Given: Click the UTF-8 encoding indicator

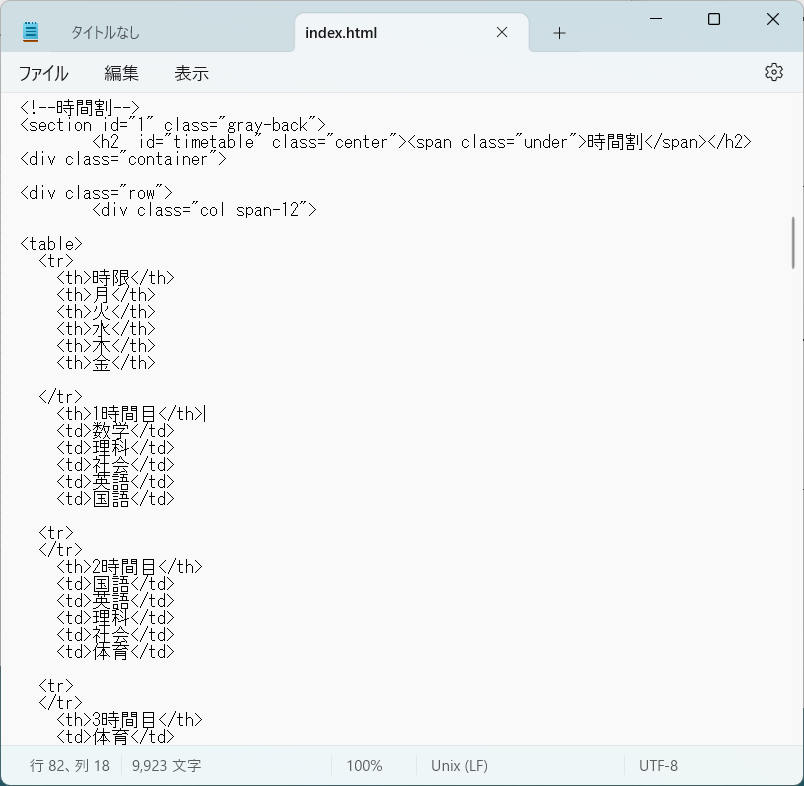Looking at the screenshot, I should coord(660,765).
